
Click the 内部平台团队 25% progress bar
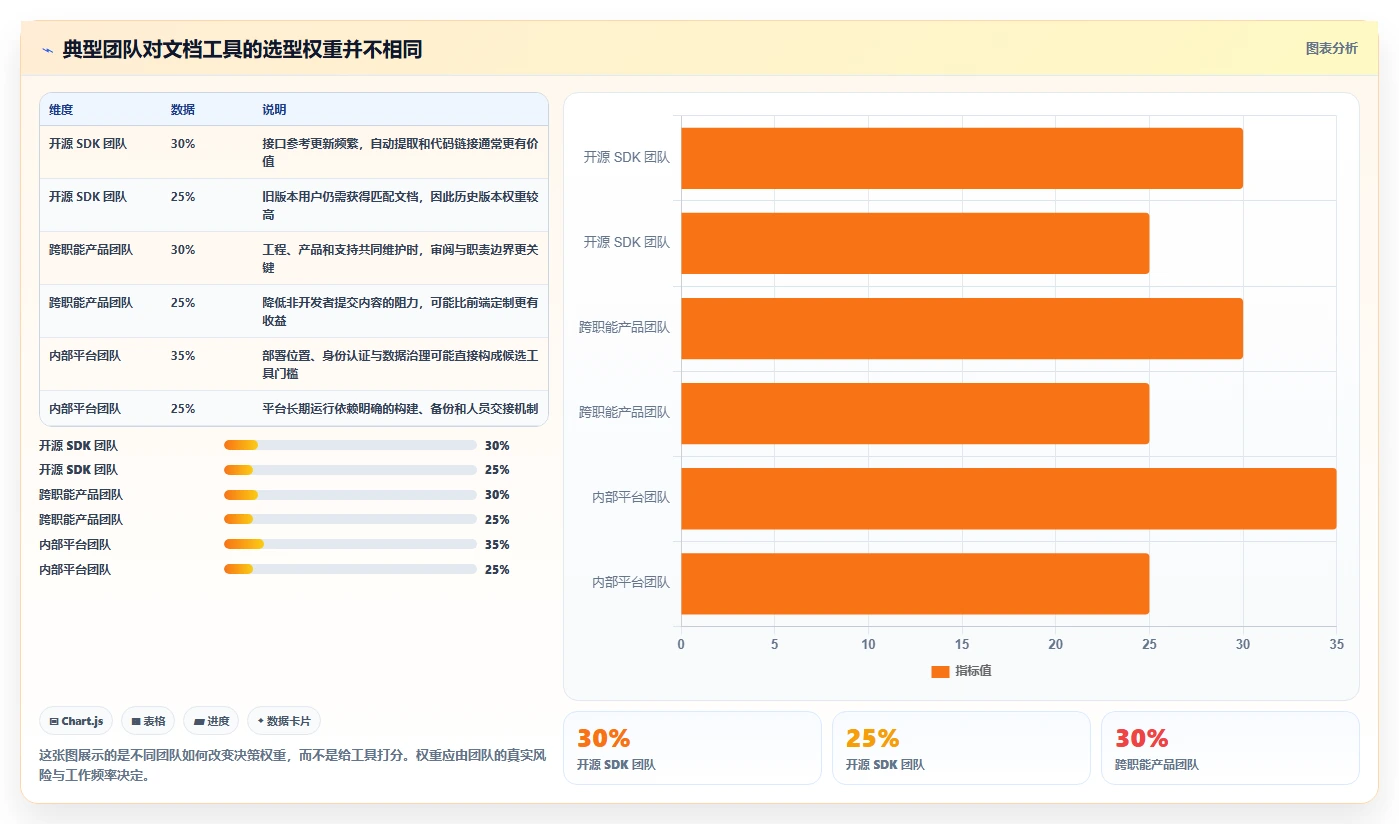(x=350, y=569)
